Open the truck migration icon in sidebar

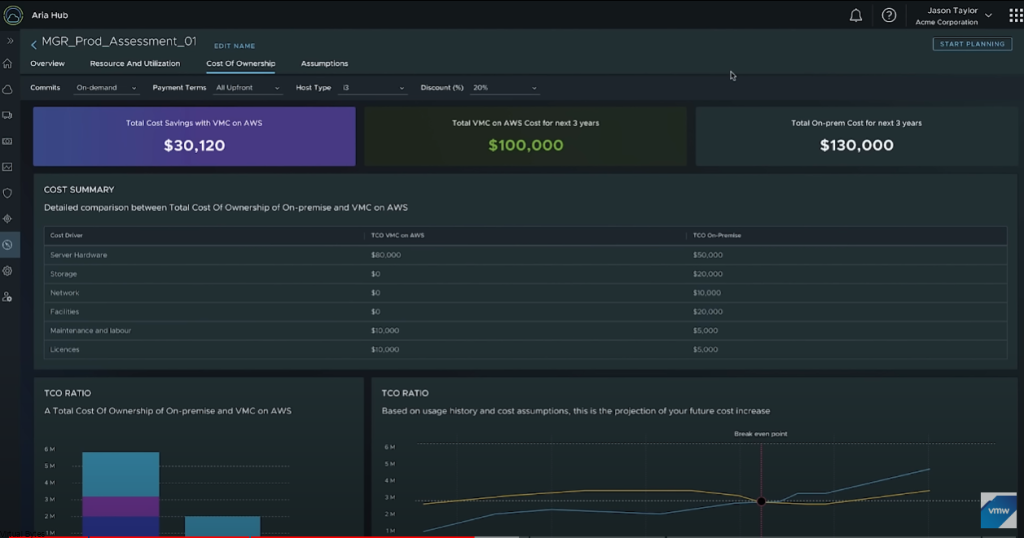point(8,116)
